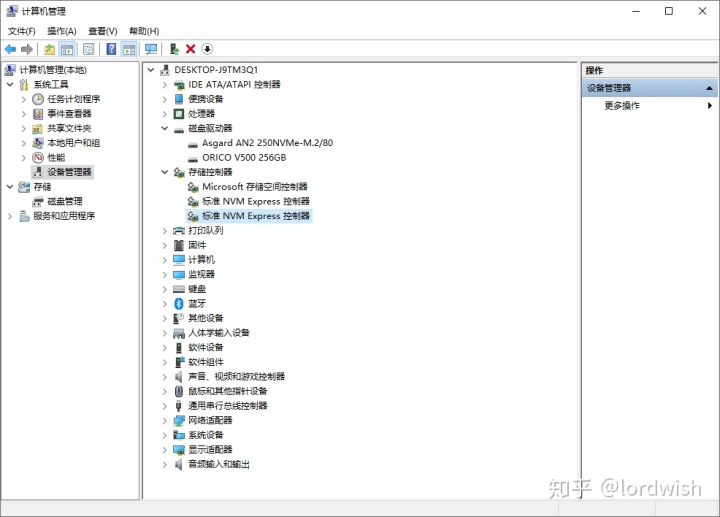Select 鼠标和其他指针设备 category
This screenshot has width=720, height=517.
point(228,391)
